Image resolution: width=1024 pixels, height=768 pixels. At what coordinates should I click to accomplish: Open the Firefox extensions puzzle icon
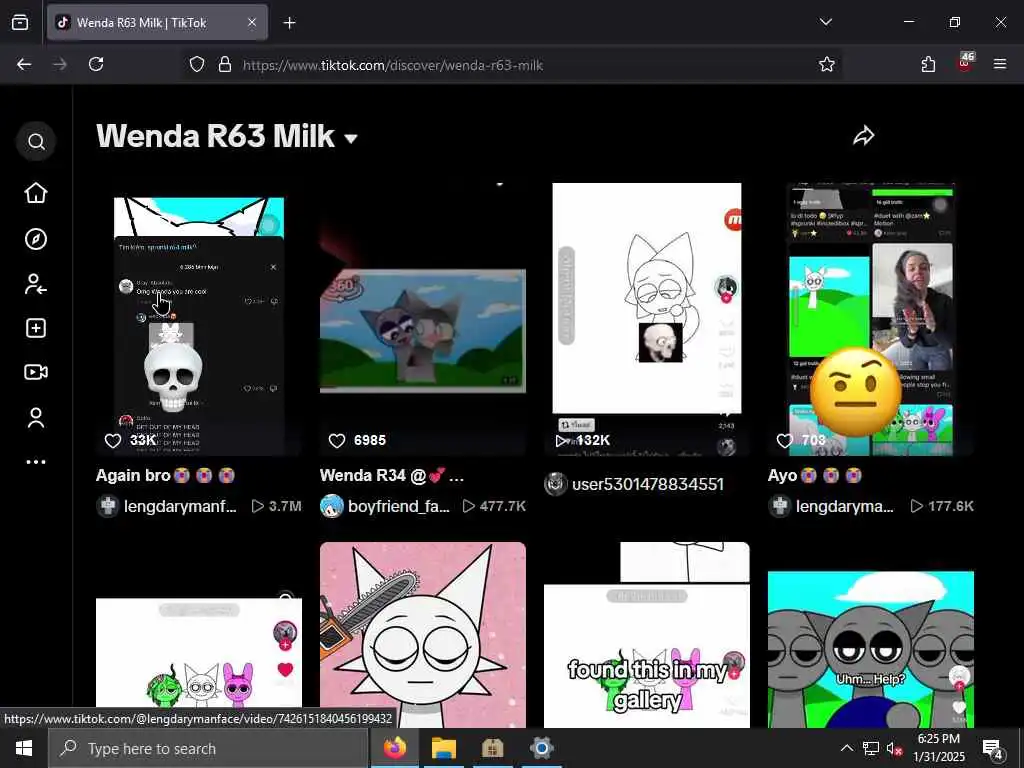928,64
